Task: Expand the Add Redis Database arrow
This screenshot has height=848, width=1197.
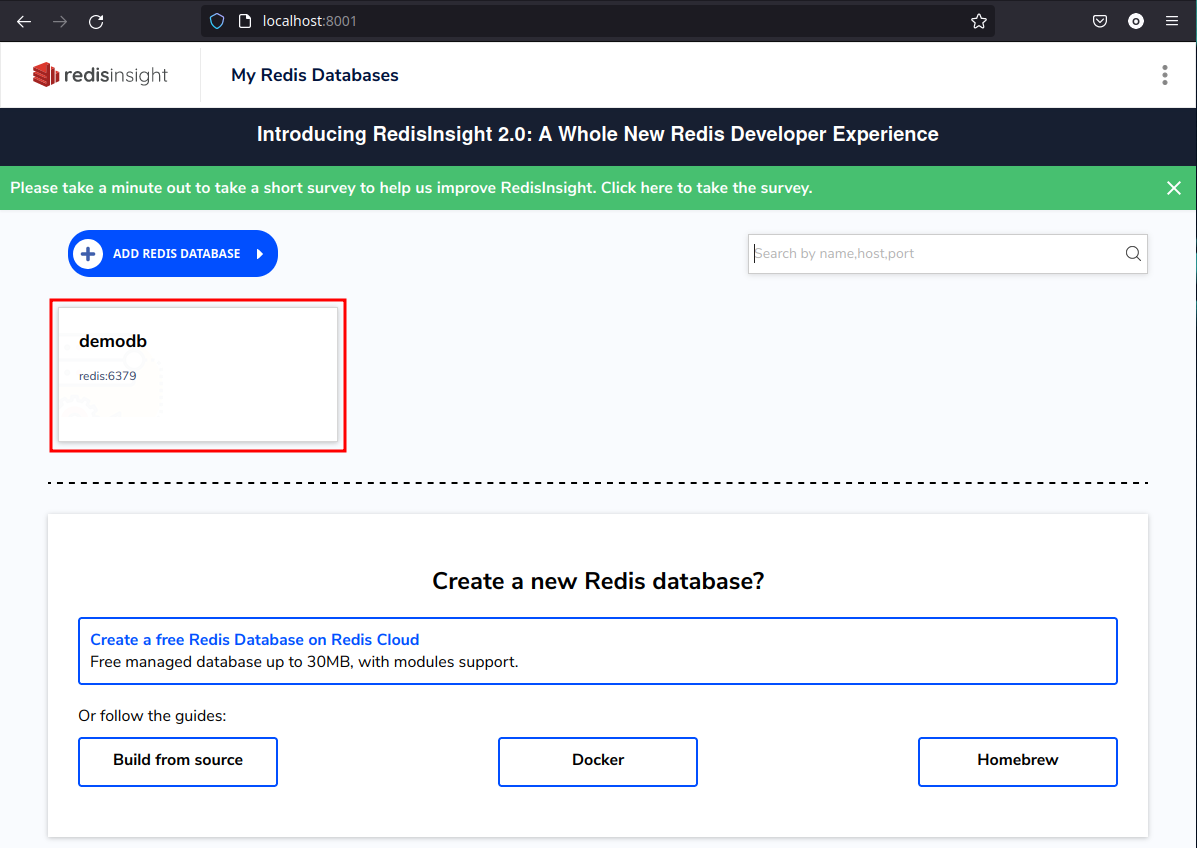Action: tap(260, 253)
